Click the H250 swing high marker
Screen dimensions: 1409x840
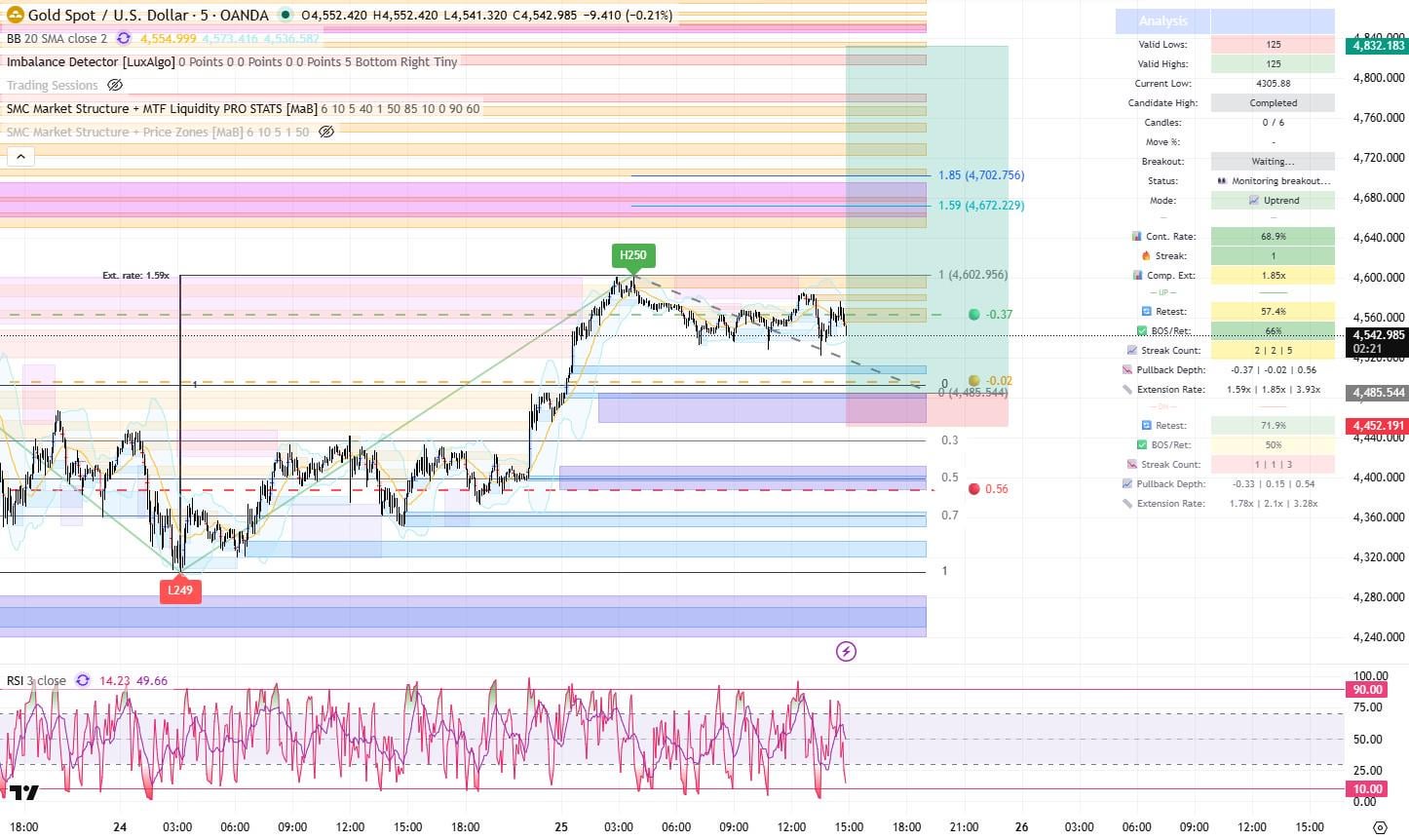(x=633, y=254)
